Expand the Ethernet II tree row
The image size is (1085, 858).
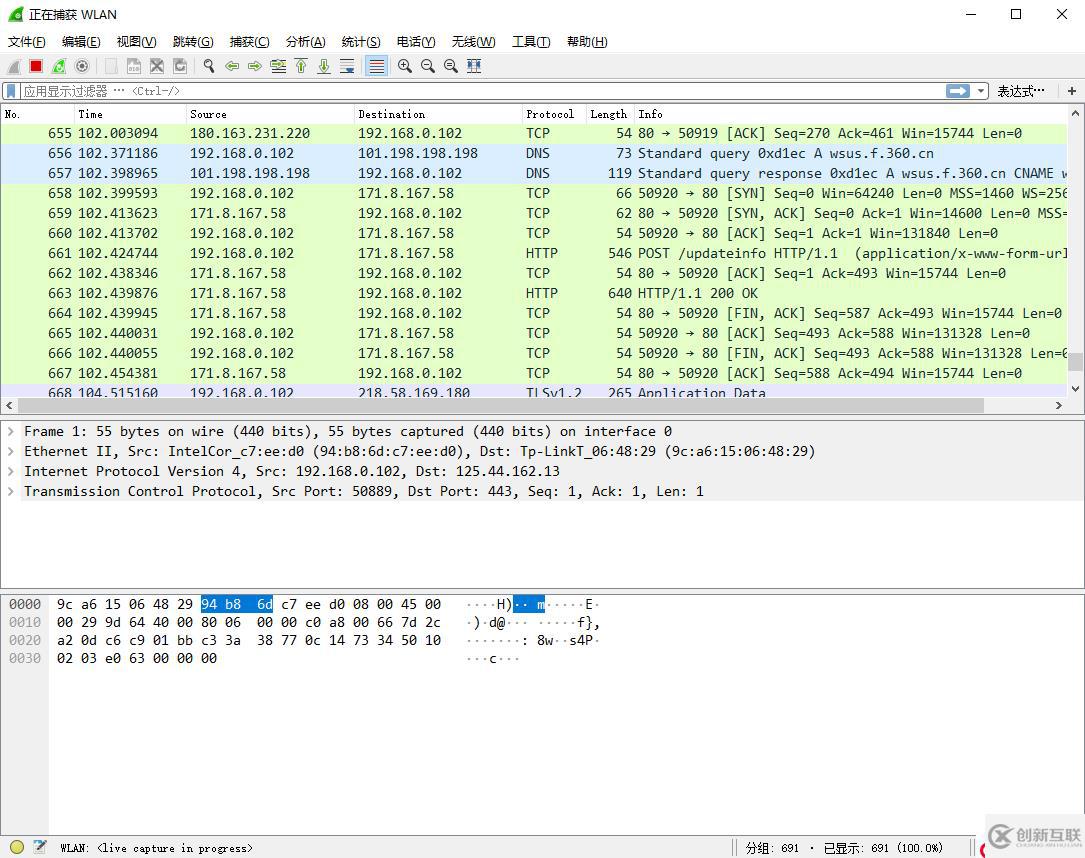click(10, 452)
